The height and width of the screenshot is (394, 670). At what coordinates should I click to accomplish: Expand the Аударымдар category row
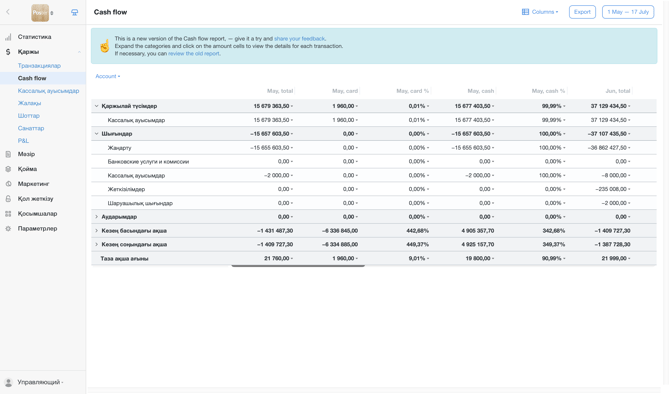click(x=97, y=217)
